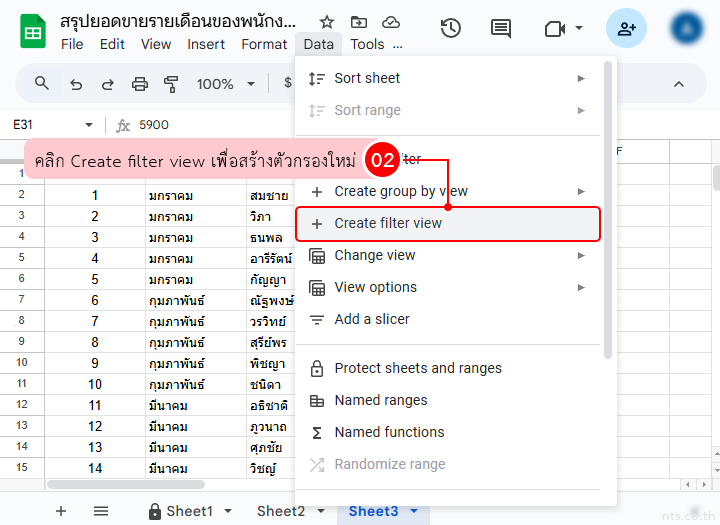Open the 100% zoom dropdown

point(223,84)
